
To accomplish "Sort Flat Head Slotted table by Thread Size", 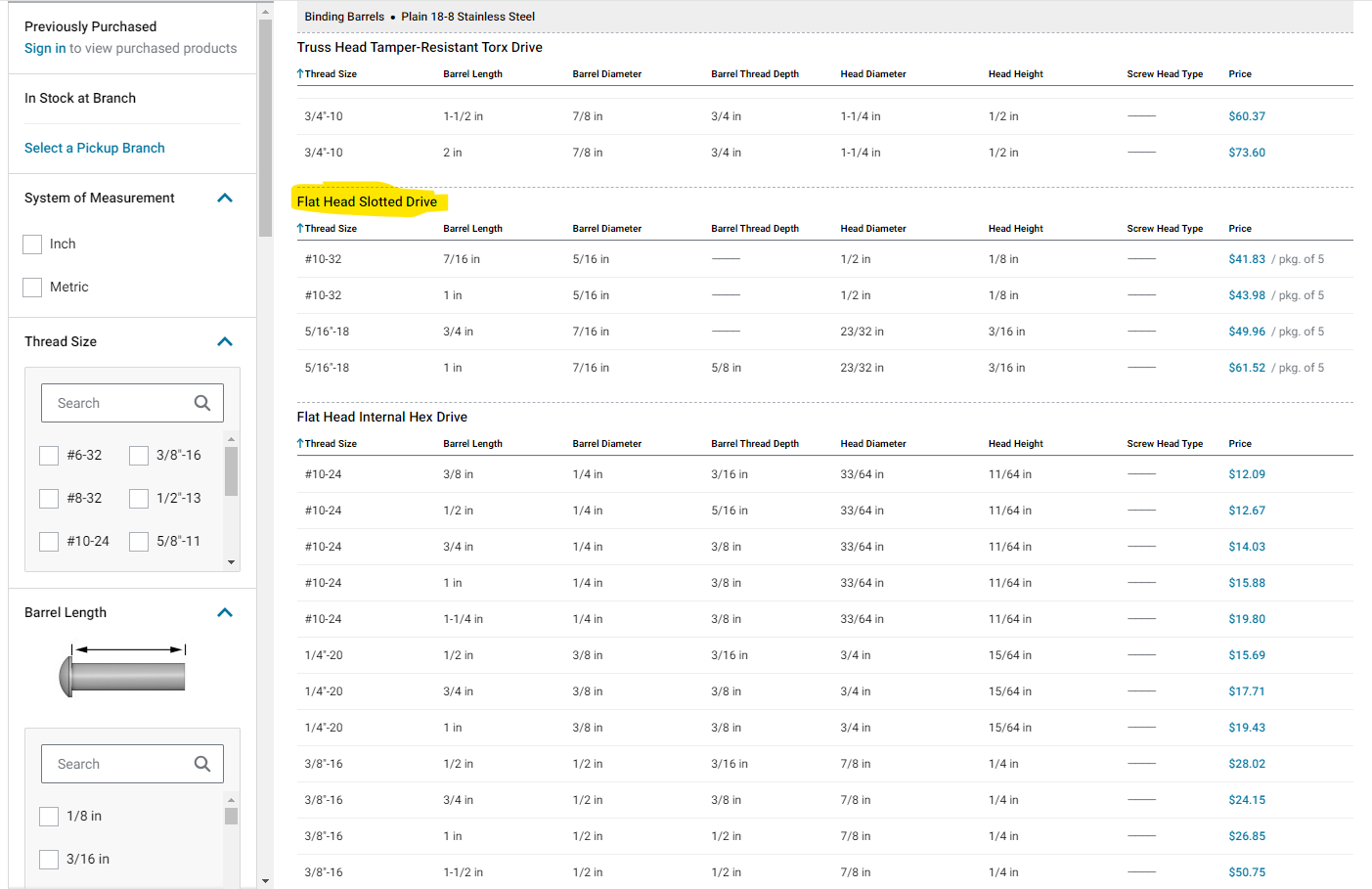I will coord(327,229).
